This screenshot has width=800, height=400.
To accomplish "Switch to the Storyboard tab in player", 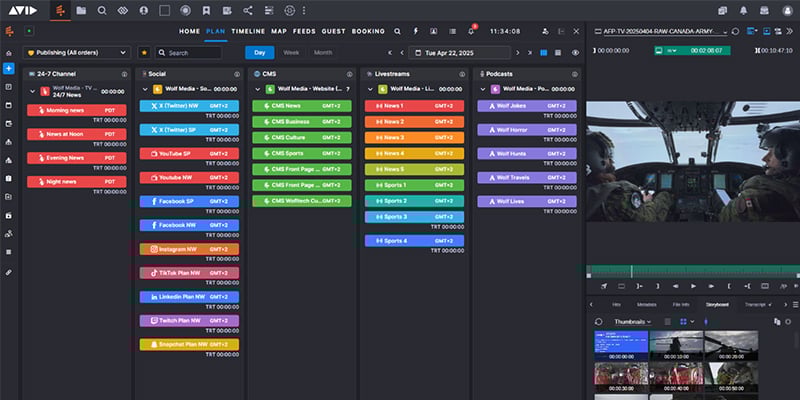I will 717,305.
